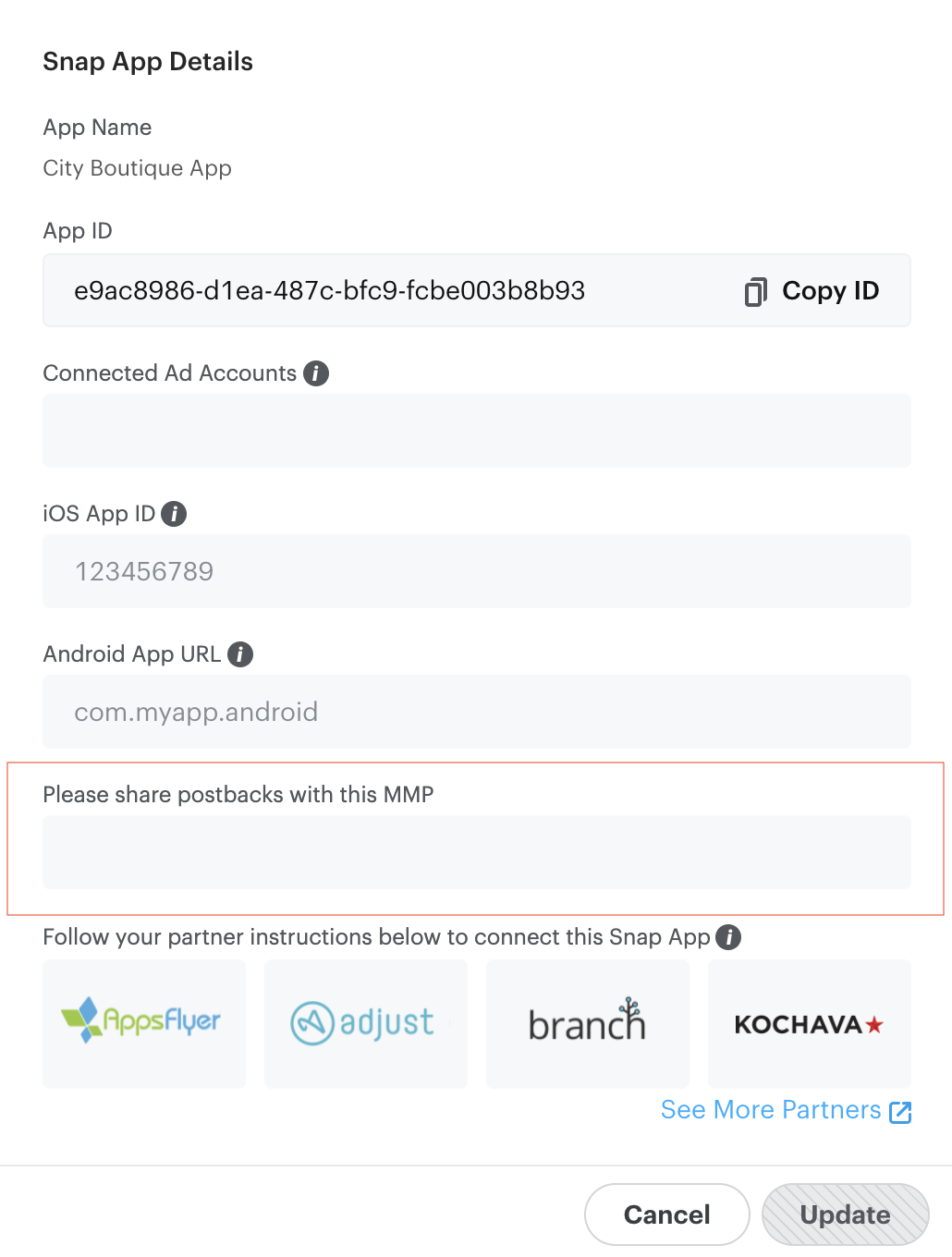Open partner instructions info icon
952x1257 pixels.
[727, 937]
